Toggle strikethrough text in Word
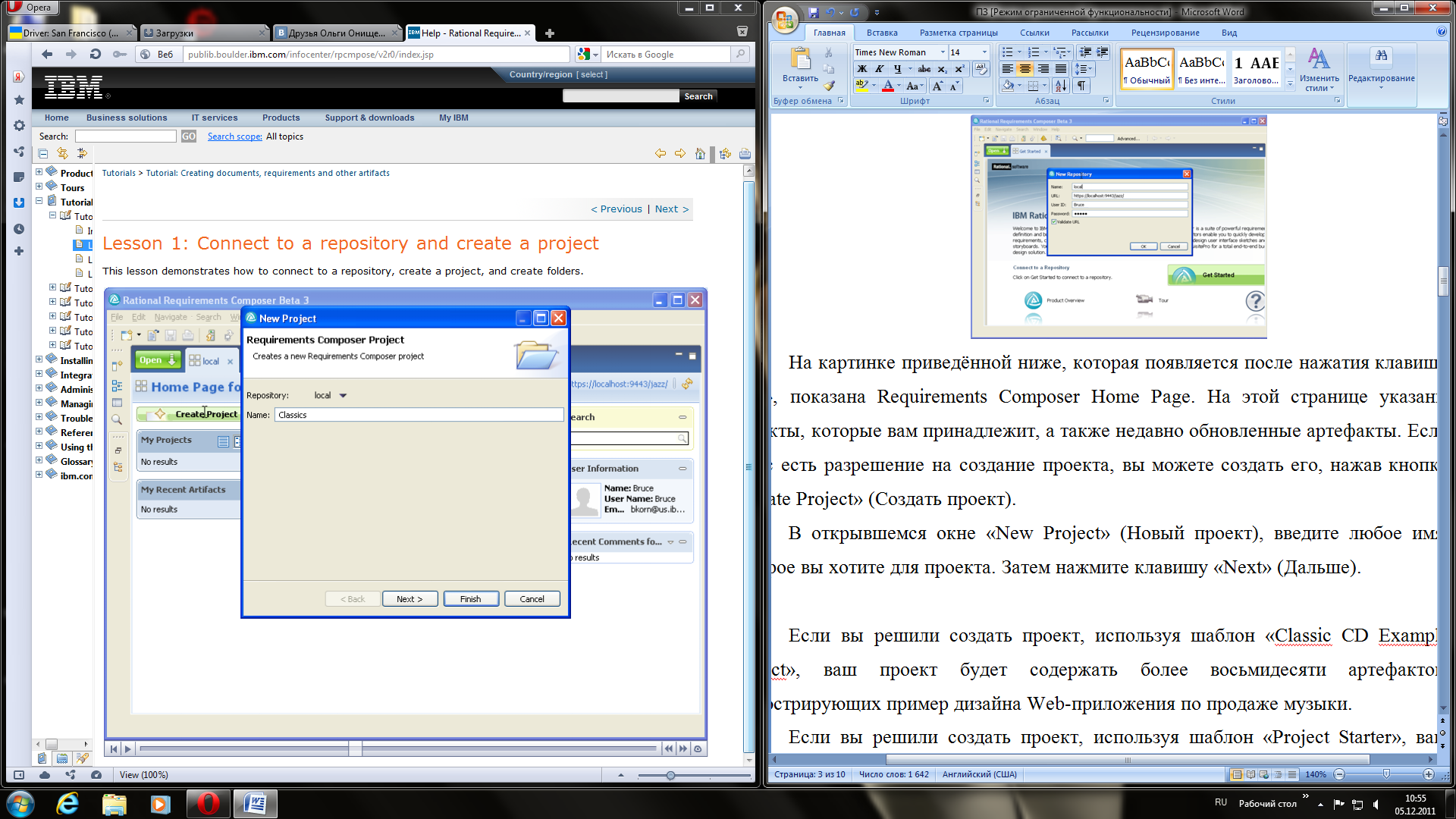This screenshot has height=819, width=1456. click(x=924, y=69)
